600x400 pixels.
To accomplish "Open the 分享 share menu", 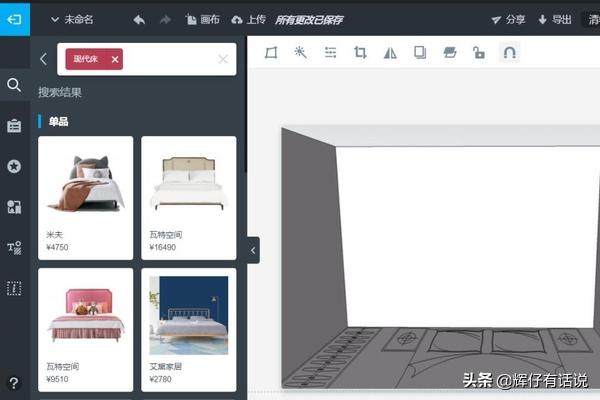I will 508,19.
